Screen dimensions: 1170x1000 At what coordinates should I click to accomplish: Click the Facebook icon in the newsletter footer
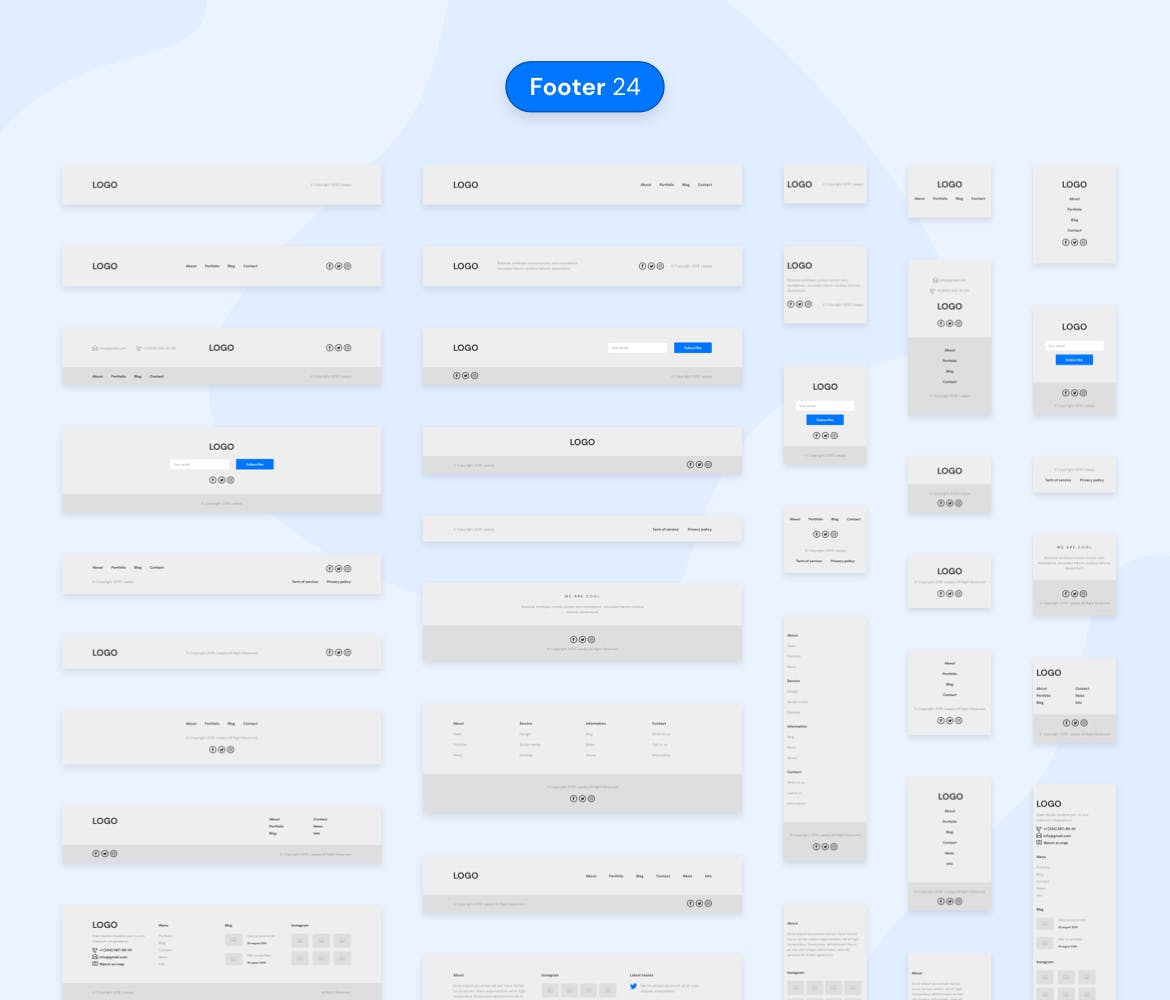point(211,479)
